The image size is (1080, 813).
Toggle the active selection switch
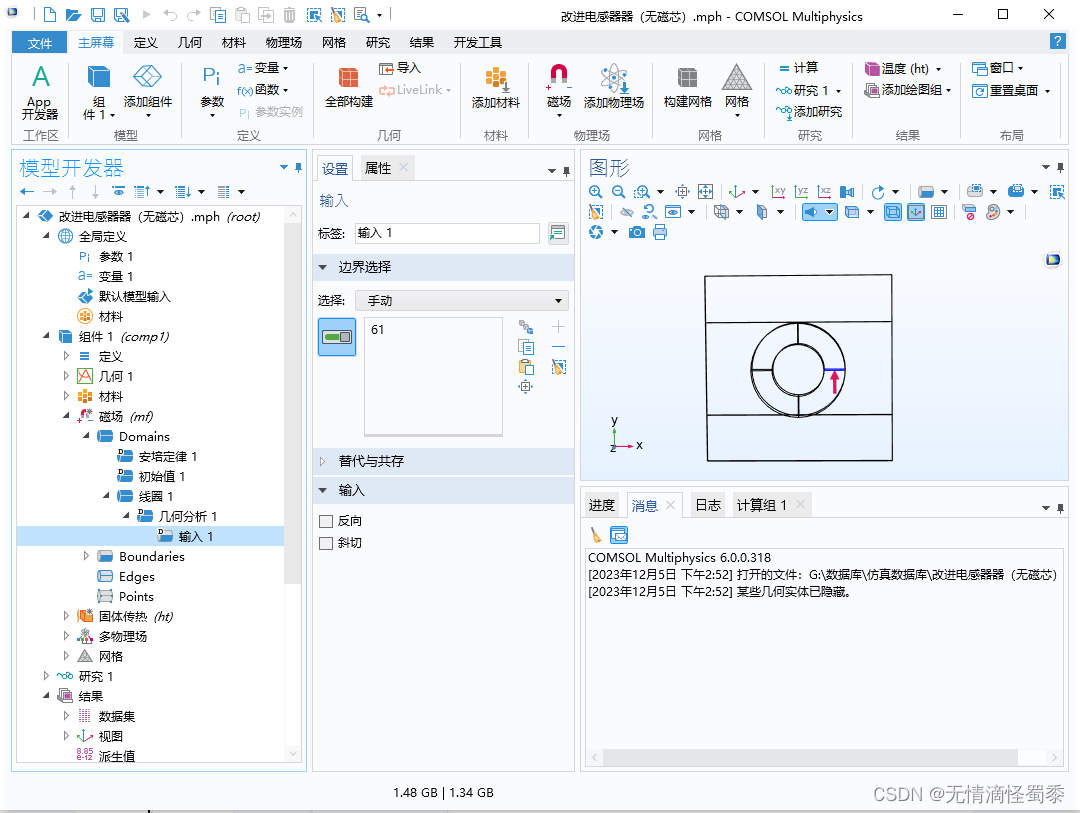click(x=337, y=337)
